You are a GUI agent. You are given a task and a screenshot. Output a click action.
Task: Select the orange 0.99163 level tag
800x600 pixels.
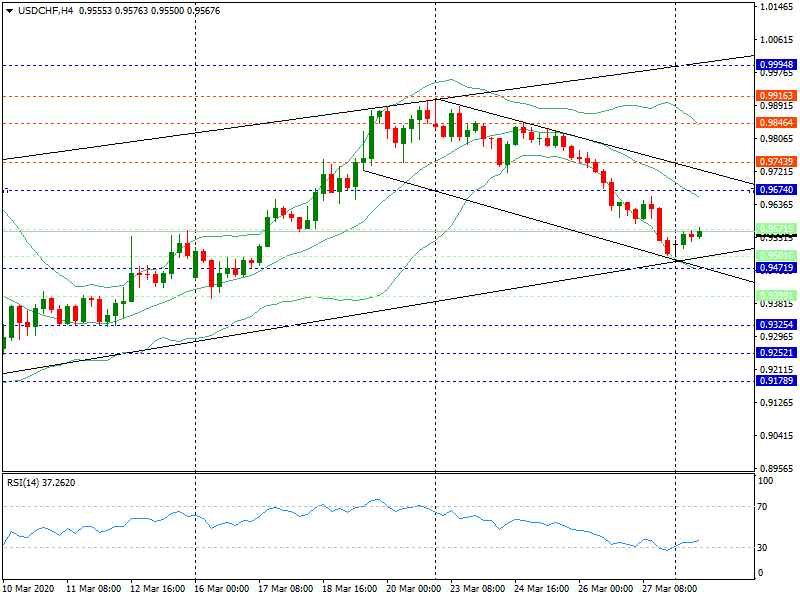pos(776,96)
